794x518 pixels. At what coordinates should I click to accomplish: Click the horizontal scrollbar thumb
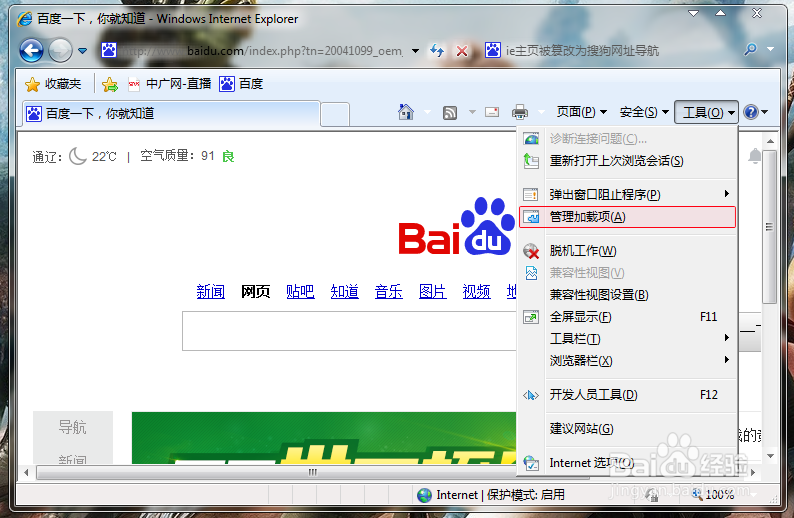click(313, 472)
